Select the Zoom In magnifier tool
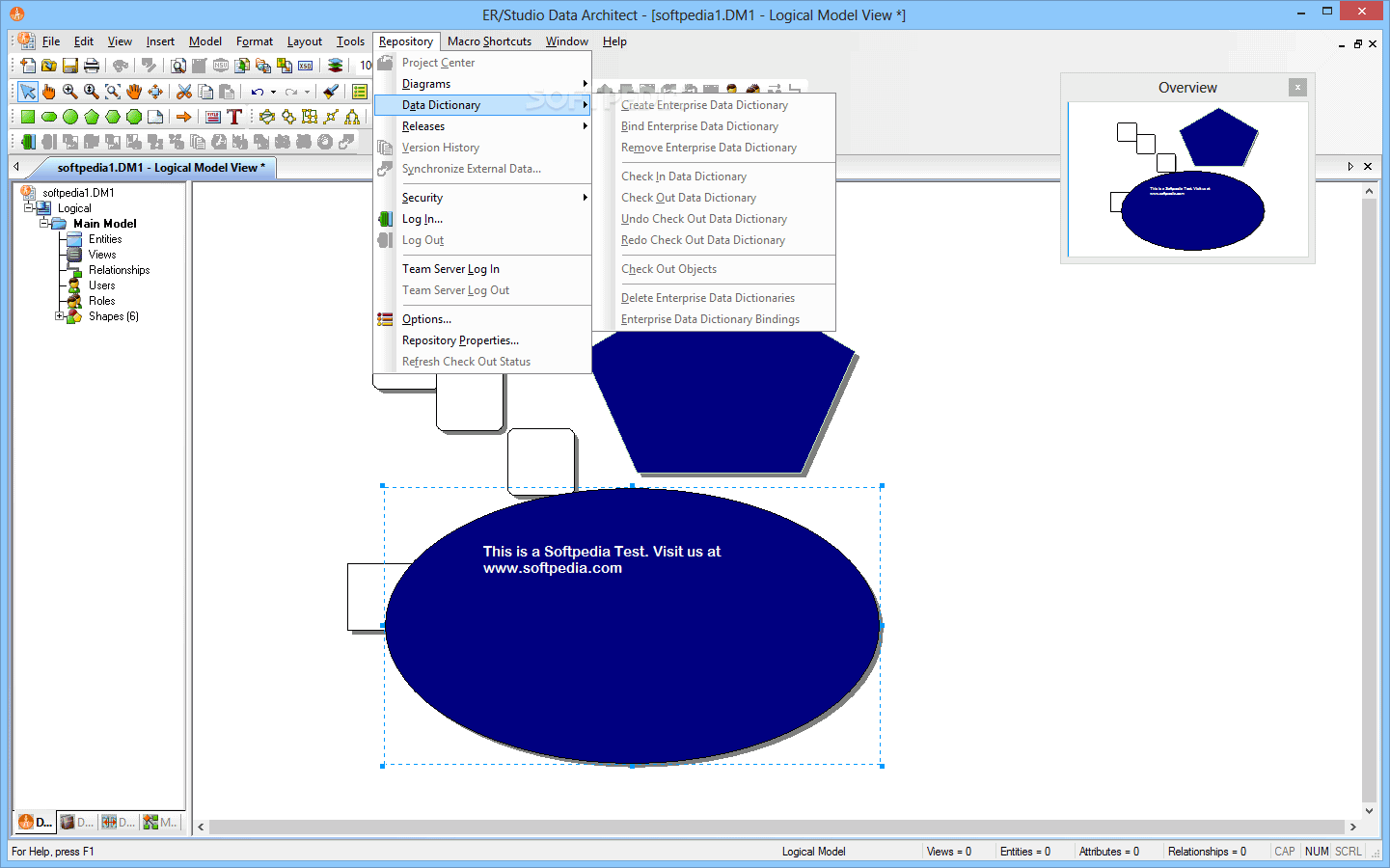This screenshot has width=1390, height=868. point(70,92)
